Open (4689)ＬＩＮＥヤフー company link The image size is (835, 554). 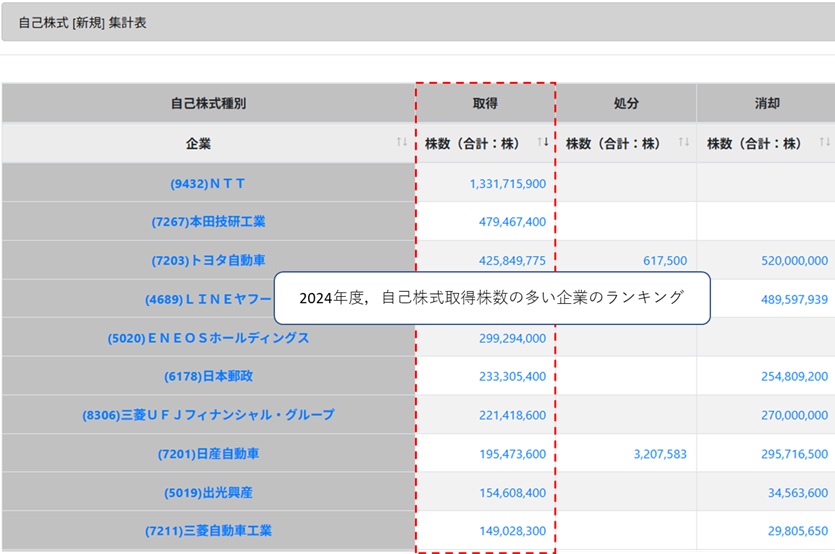(208, 299)
